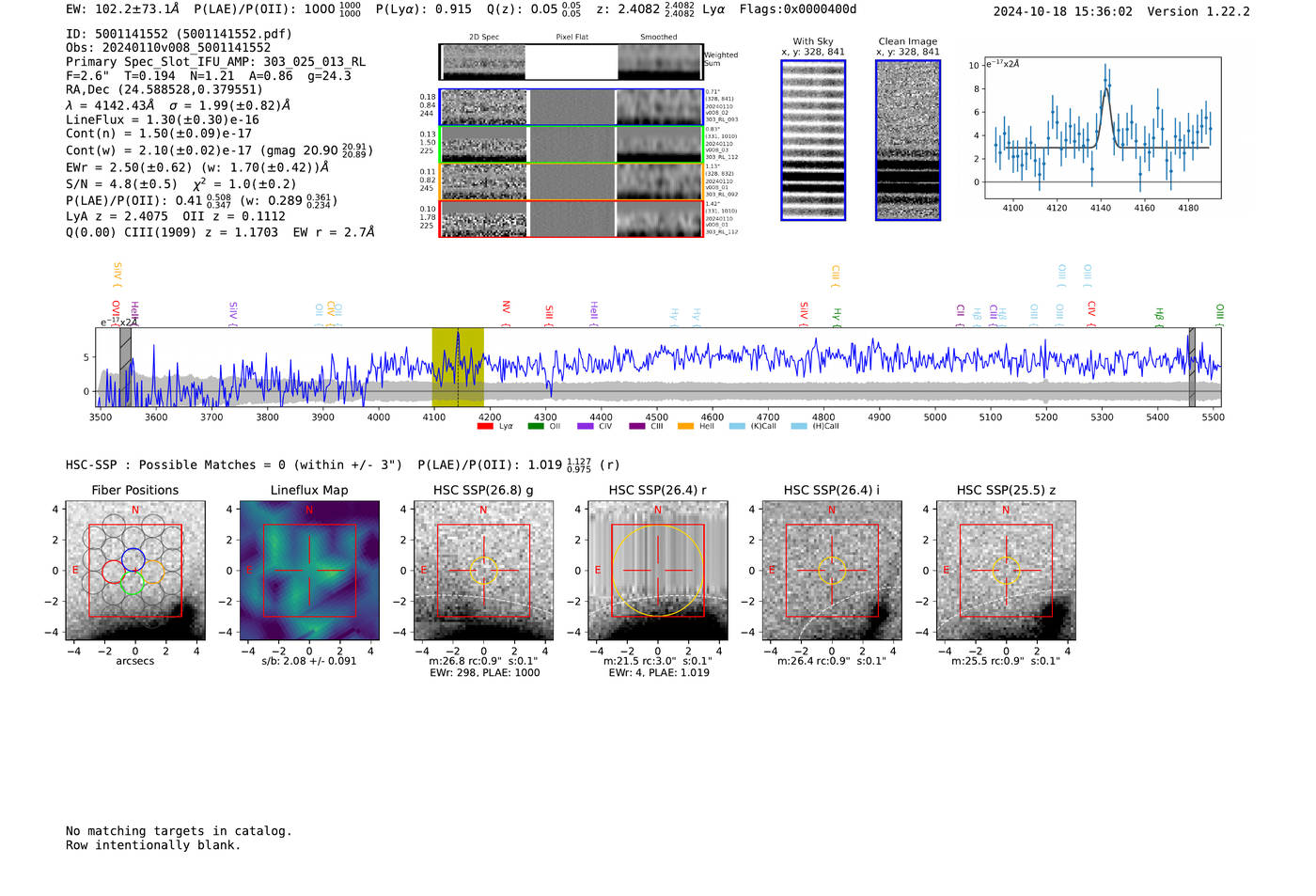Click the SiII line marker label
The image size is (1316, 896).
[549, 313]
